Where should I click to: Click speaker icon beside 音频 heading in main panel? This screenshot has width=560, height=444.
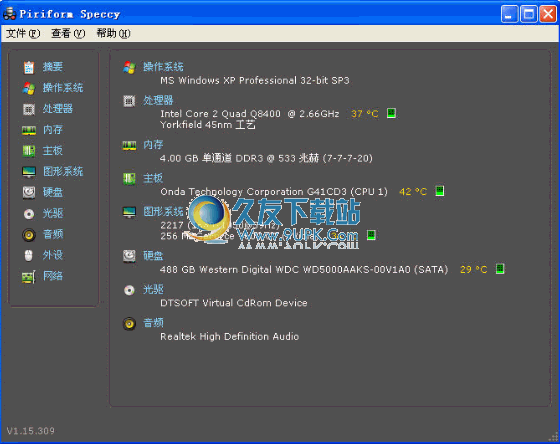129,323
